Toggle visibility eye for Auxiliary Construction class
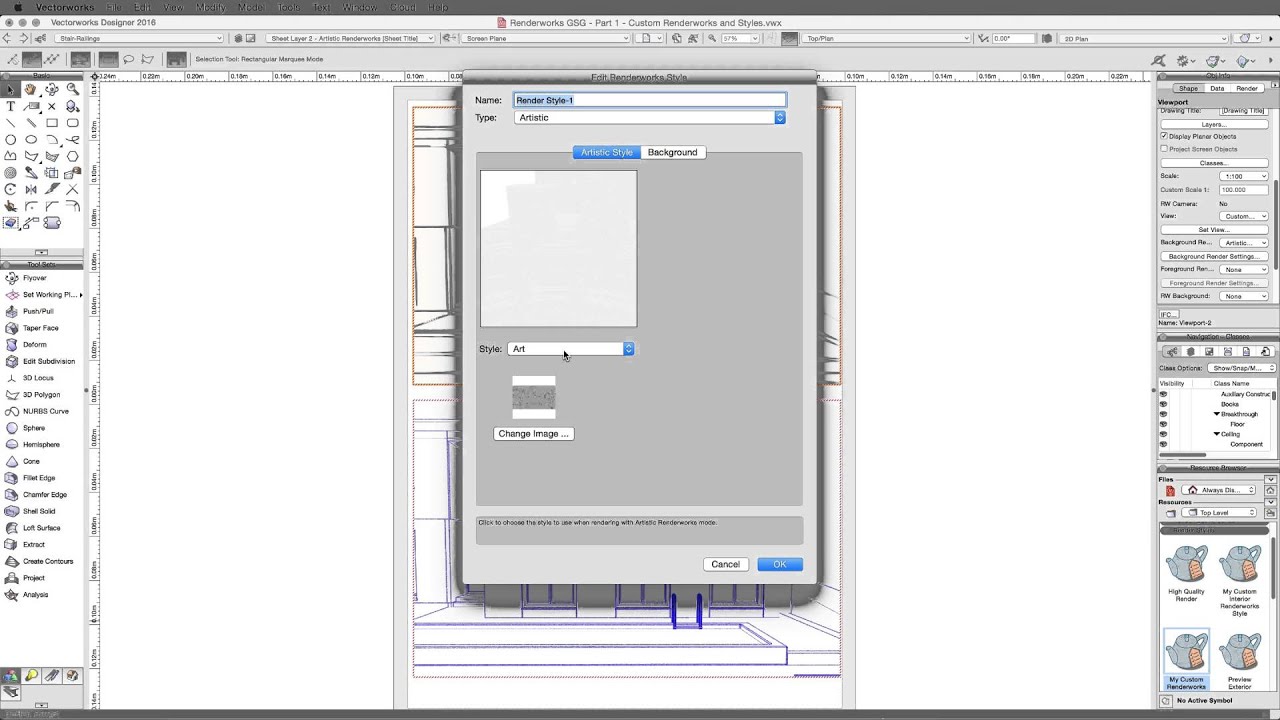This screenshot has height=720, width=1280. 1163,394
